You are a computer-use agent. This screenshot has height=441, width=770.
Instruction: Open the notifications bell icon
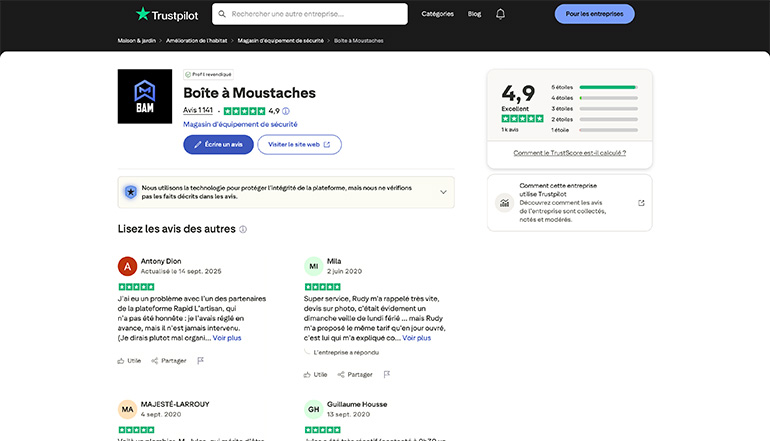tap(500, 14)
